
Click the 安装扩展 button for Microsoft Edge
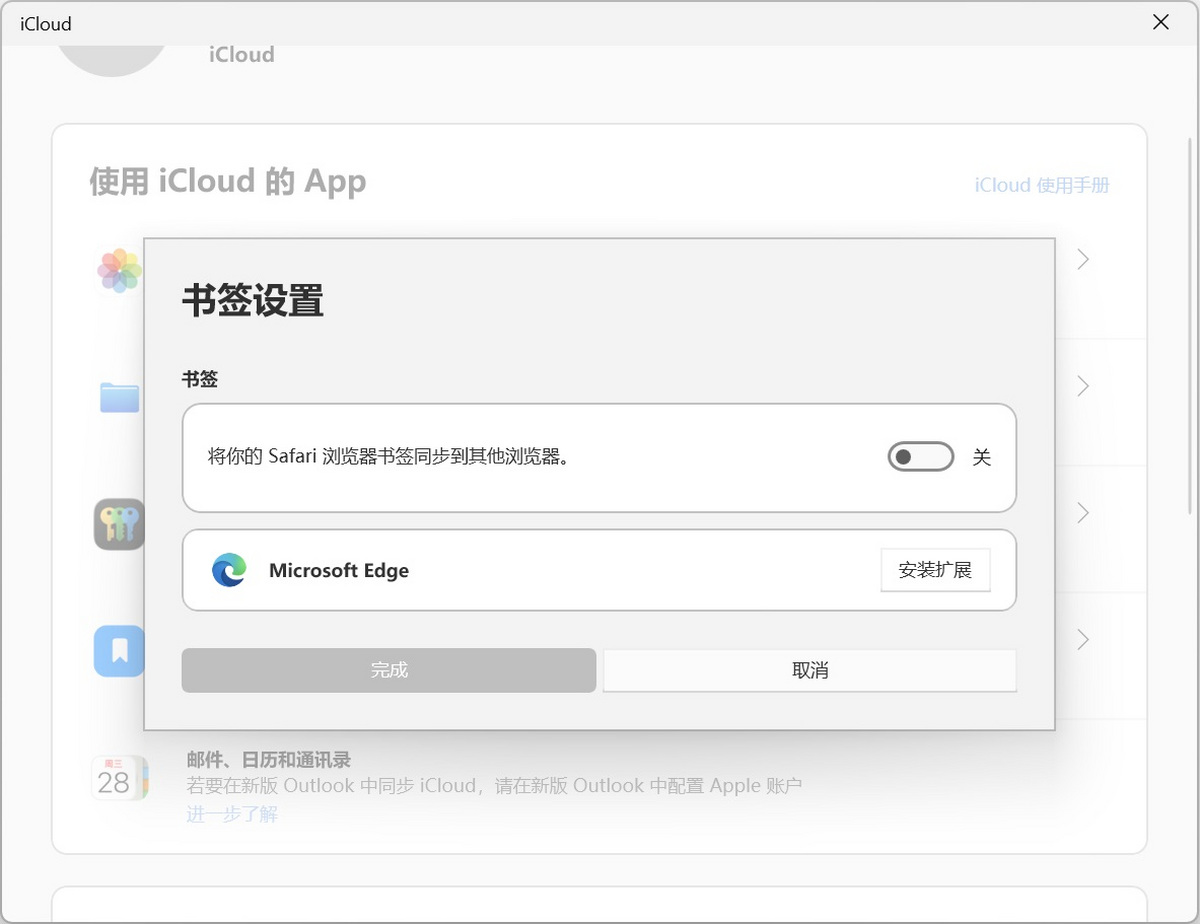point(935,570)
